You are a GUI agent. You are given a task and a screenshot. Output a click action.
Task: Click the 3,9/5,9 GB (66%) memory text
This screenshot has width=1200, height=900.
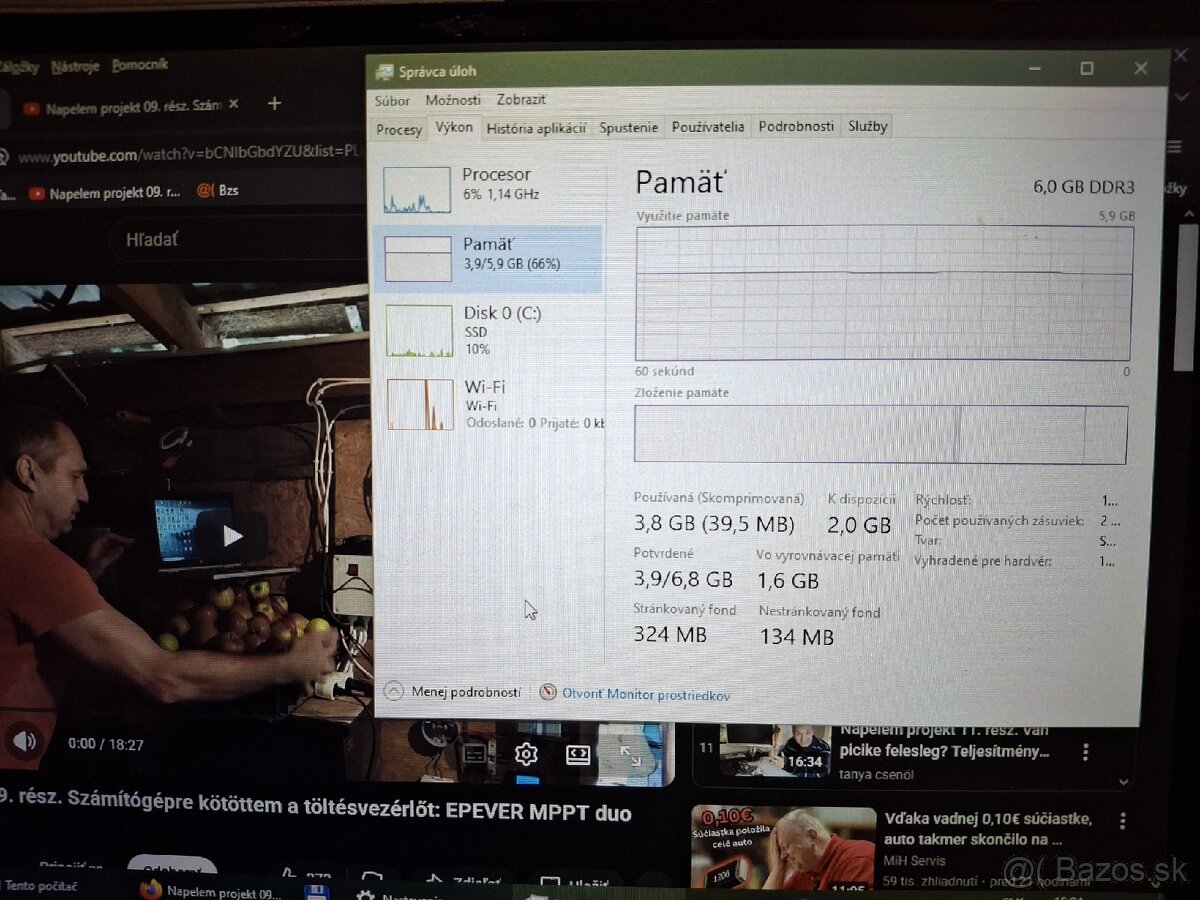point(512,265)
